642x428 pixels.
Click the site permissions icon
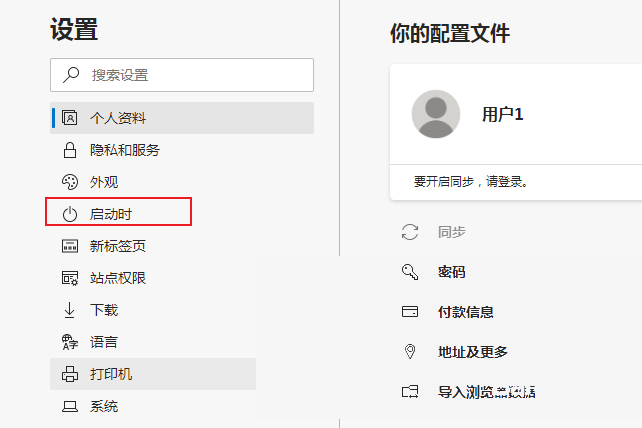(x=70, y=278)
